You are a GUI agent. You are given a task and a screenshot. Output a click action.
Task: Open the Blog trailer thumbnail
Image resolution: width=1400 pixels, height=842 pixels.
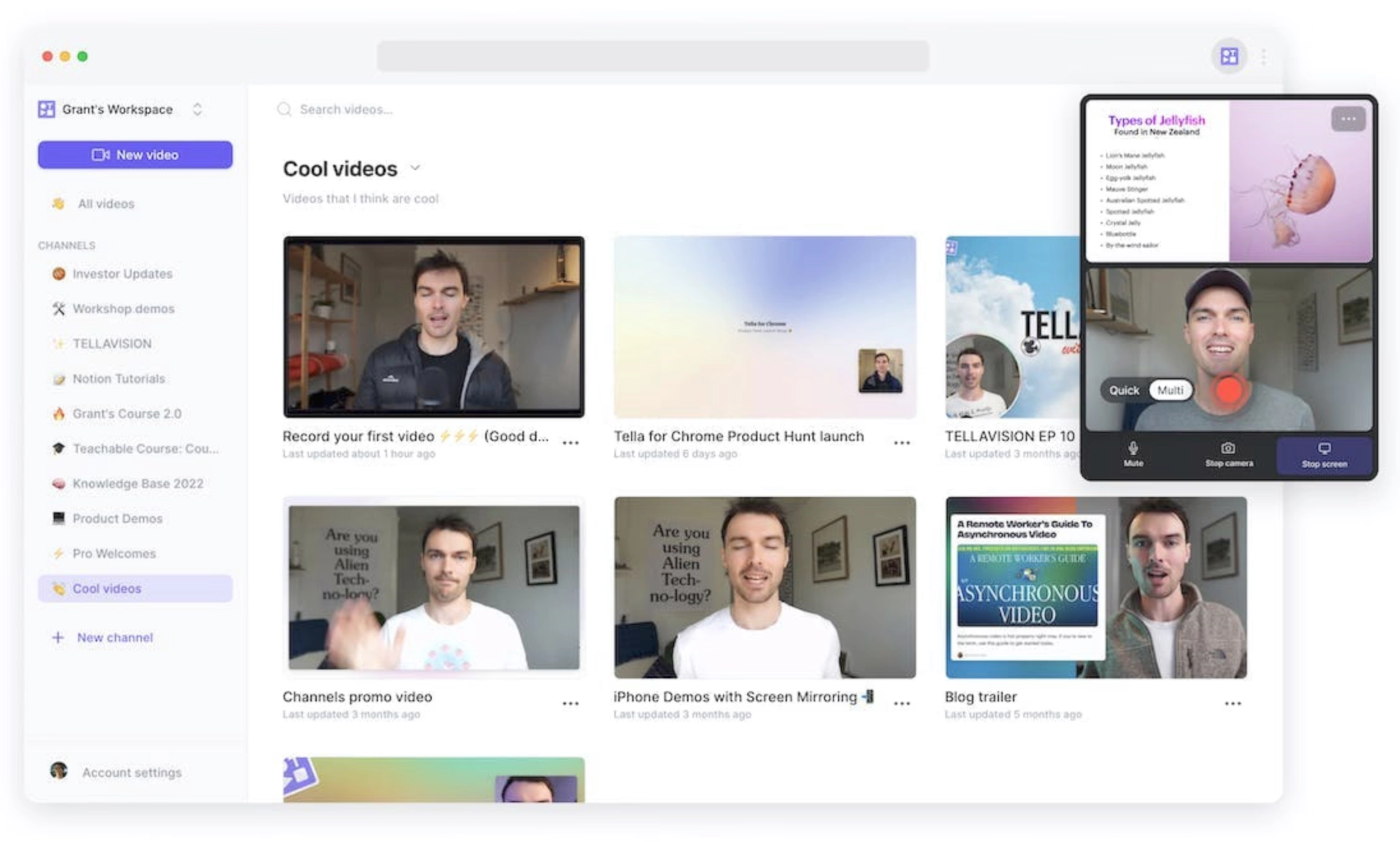tap(1096, 588)
